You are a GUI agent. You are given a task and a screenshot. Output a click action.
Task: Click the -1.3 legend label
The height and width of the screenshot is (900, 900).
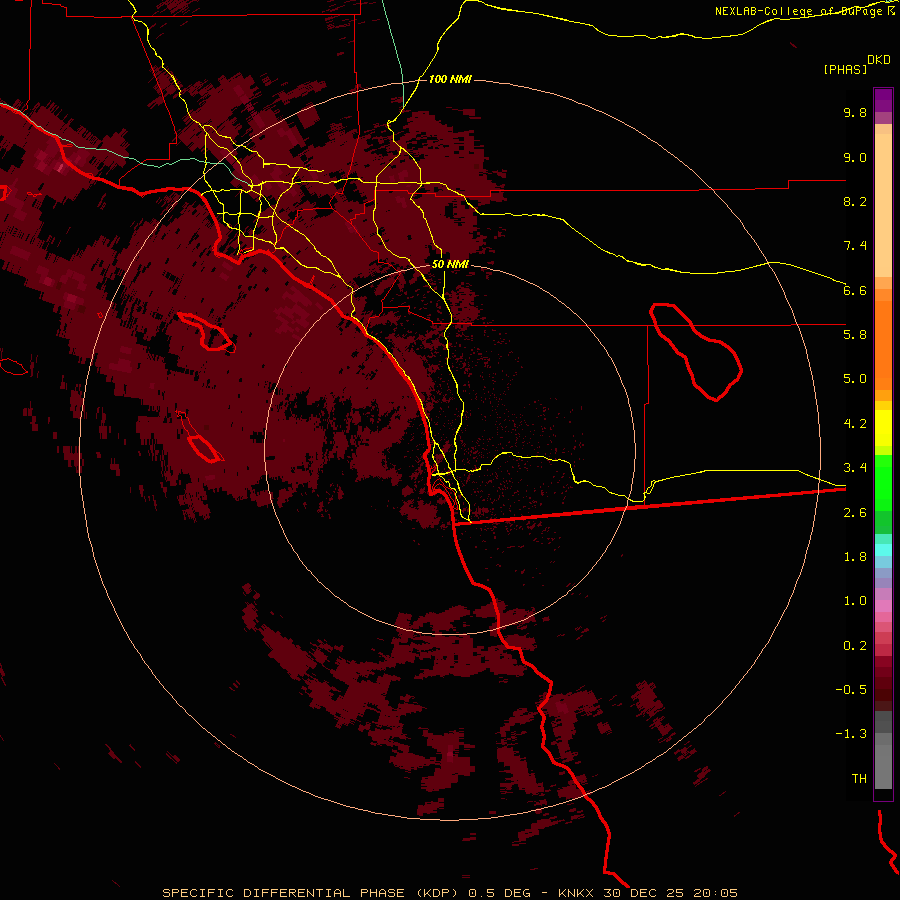click(x=851, y=734)
